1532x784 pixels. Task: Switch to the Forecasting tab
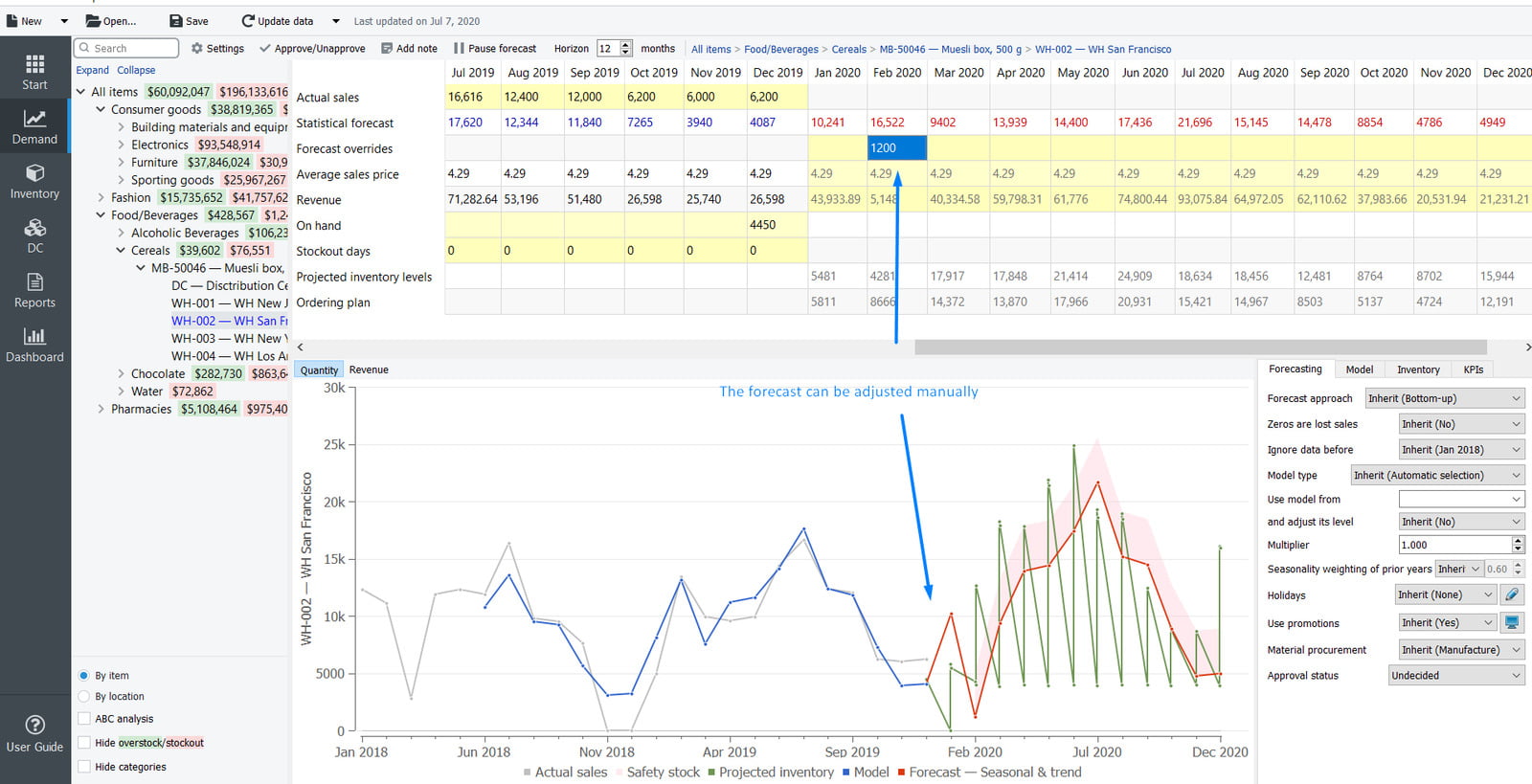[1295, 369]
